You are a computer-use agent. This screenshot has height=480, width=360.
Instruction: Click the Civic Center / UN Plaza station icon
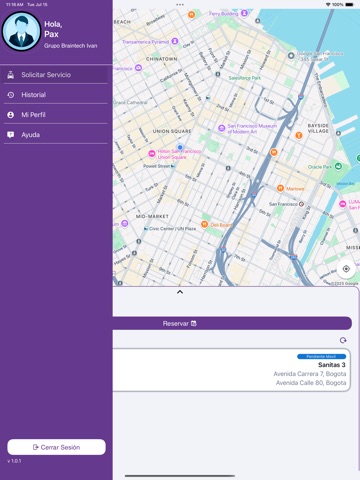coord(146,229)
